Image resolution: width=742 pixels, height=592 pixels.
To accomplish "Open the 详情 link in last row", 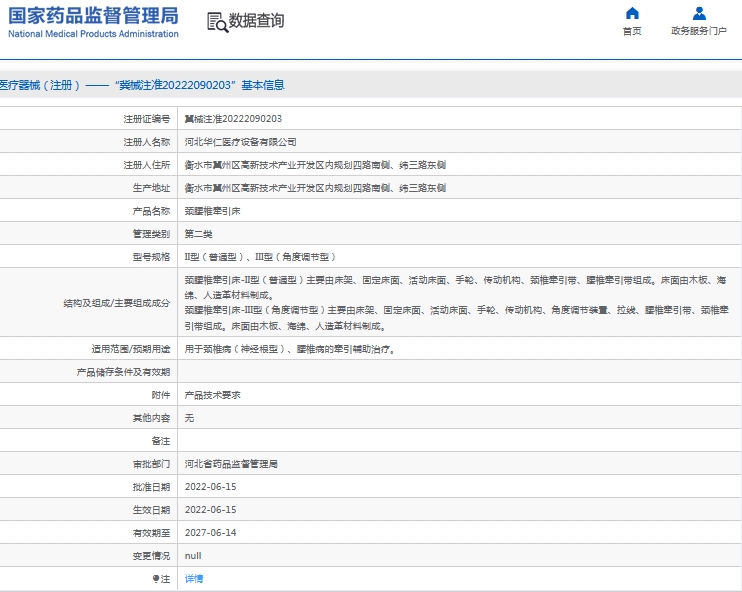I will tap(194, 579).
